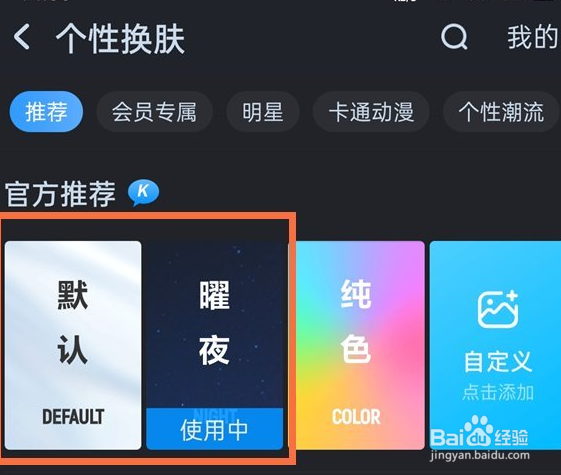Tap the DEFAULT label on the white skin

pyautogui.click(x=73, y=417)
